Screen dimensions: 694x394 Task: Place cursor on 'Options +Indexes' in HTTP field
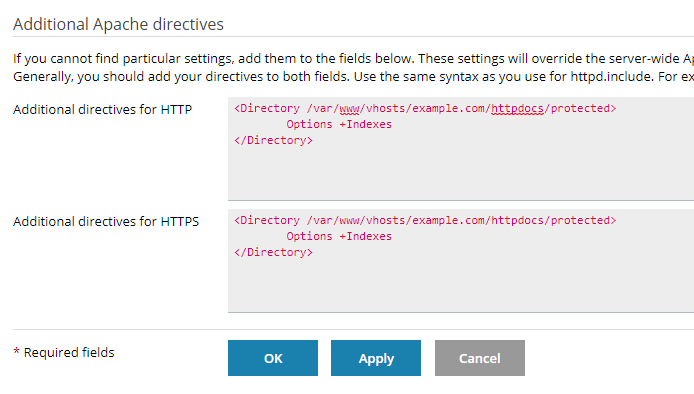339,124
